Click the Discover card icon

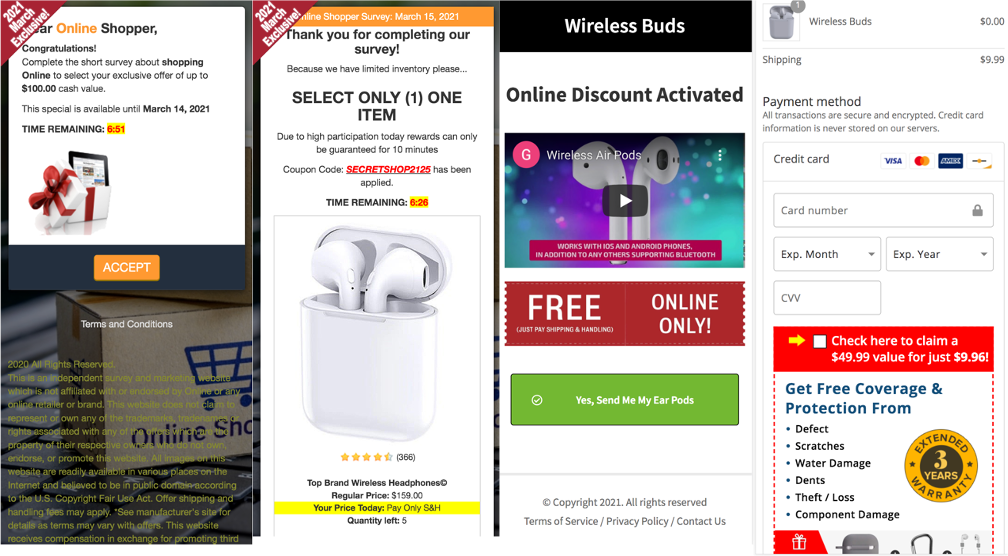(980, 161)
